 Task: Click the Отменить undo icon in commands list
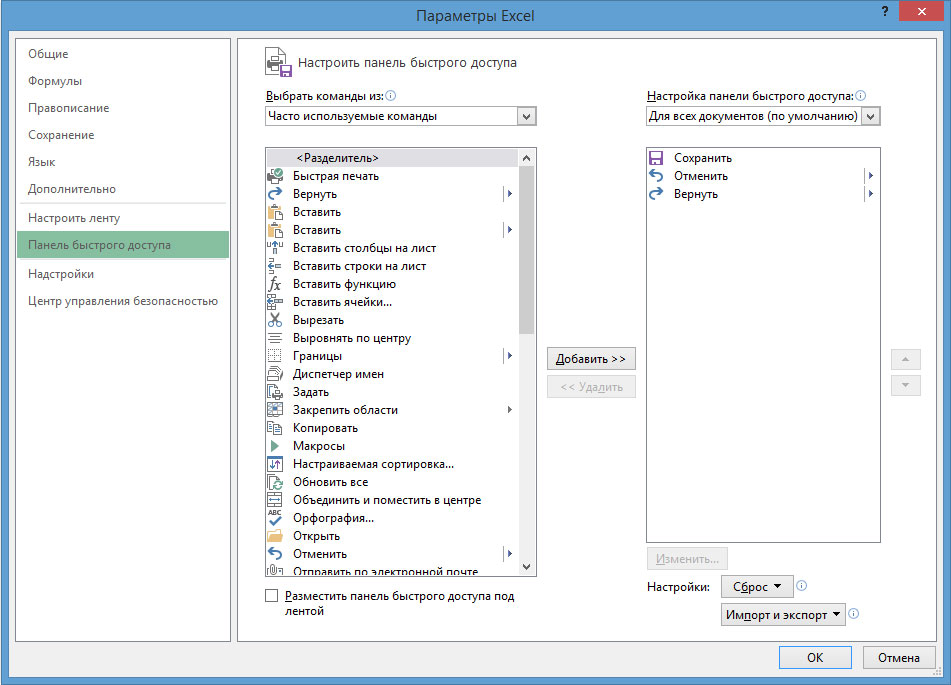pos(275,554)
